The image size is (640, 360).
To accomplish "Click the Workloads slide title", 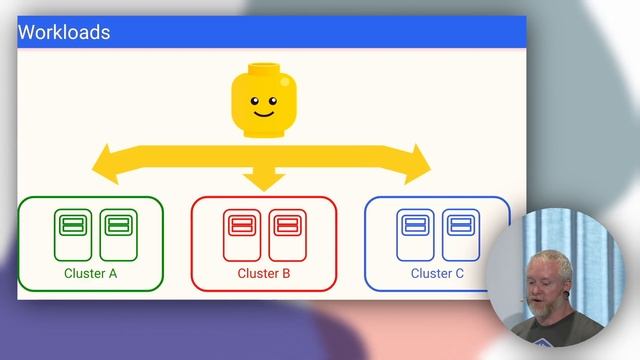I will [64, 32].
